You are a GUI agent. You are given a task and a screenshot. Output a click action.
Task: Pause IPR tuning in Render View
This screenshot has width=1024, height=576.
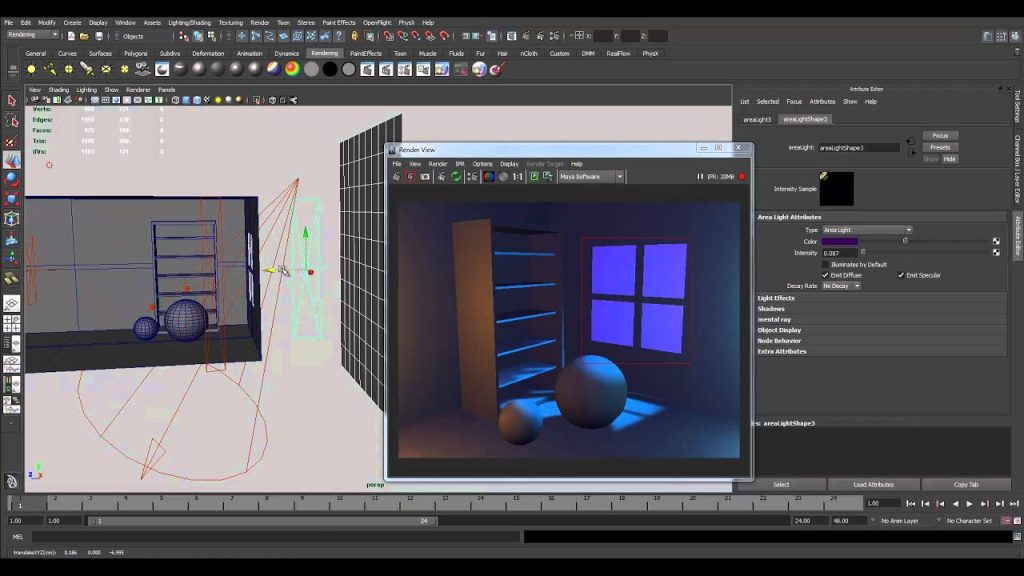pyautogui.click(x=700, y=176)
